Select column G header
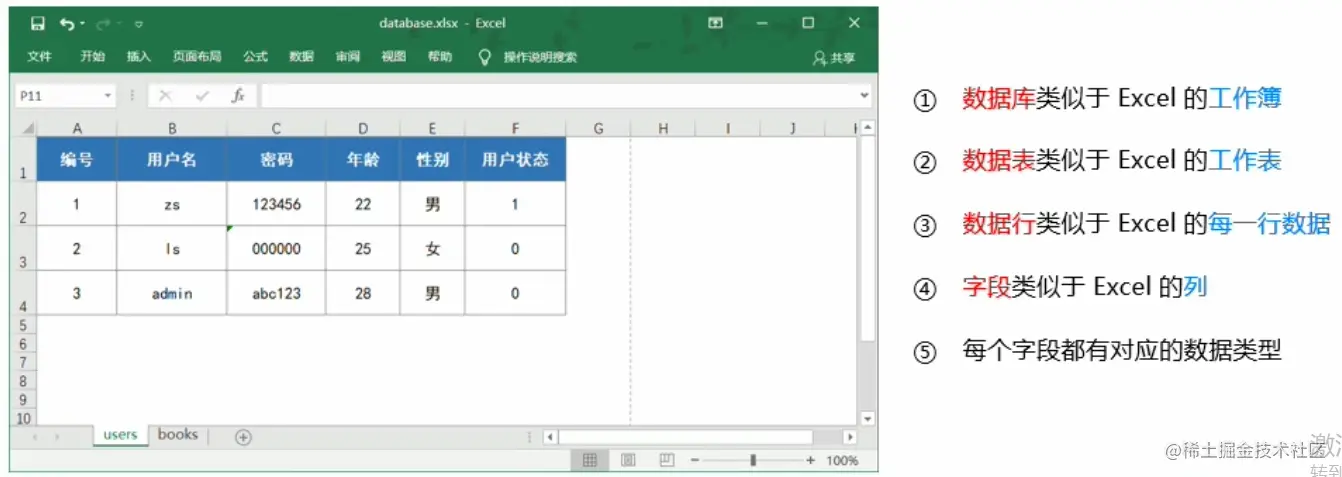Viewport: 1342px width, 477px height. pyautogui.click(x=598, y=128)
